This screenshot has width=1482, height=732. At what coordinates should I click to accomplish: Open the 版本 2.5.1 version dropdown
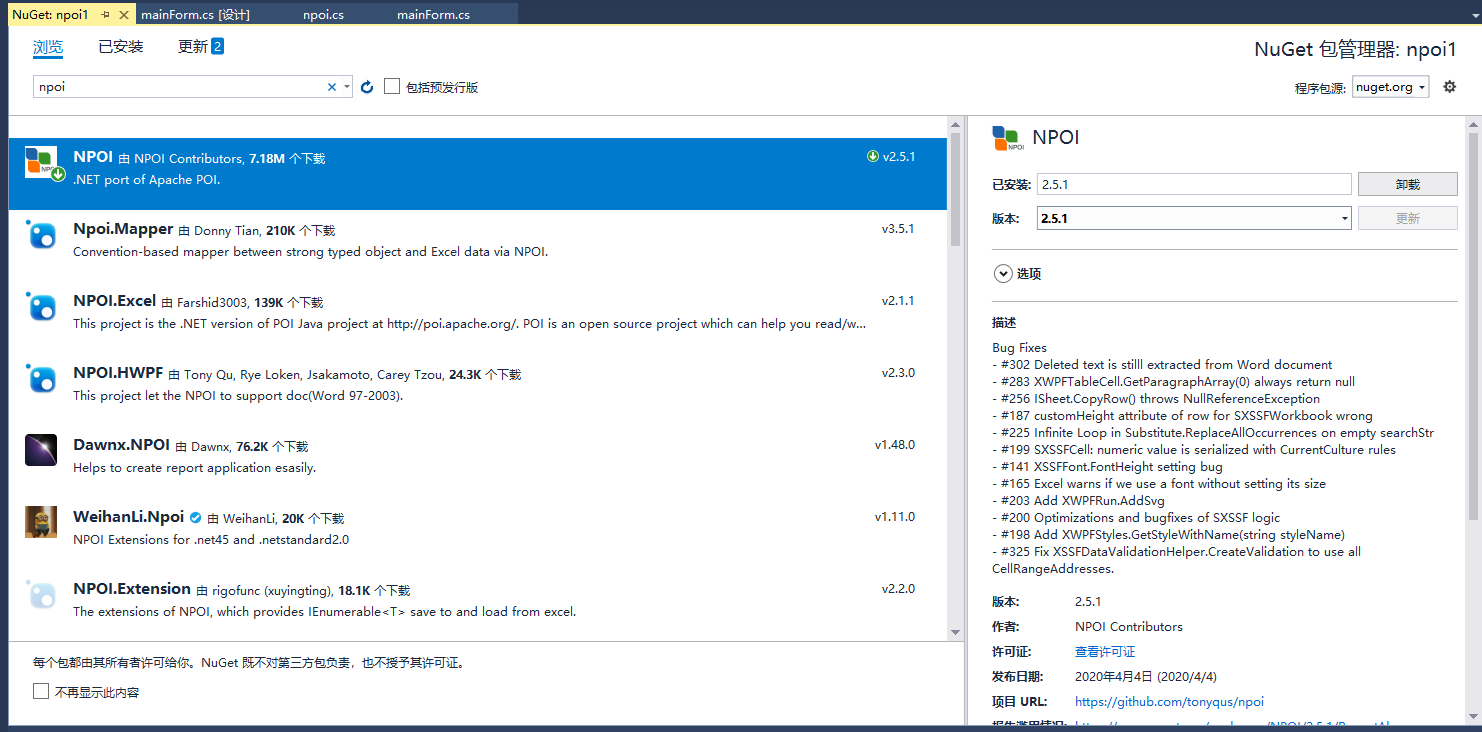pyautogui.click(x=1194, y=218)
